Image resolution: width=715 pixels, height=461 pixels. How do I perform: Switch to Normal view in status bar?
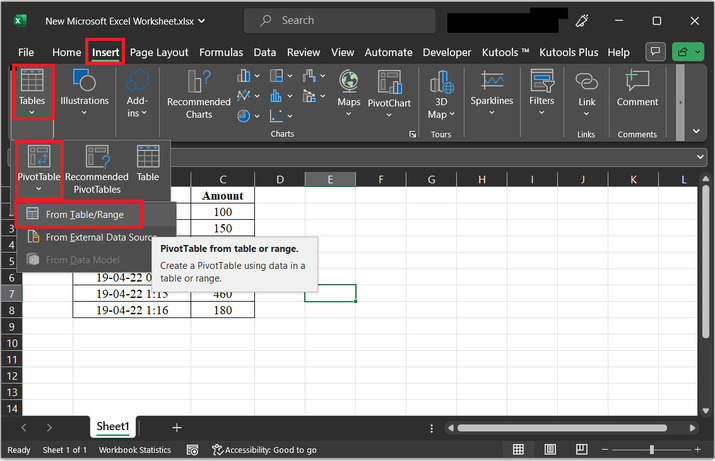519,450
